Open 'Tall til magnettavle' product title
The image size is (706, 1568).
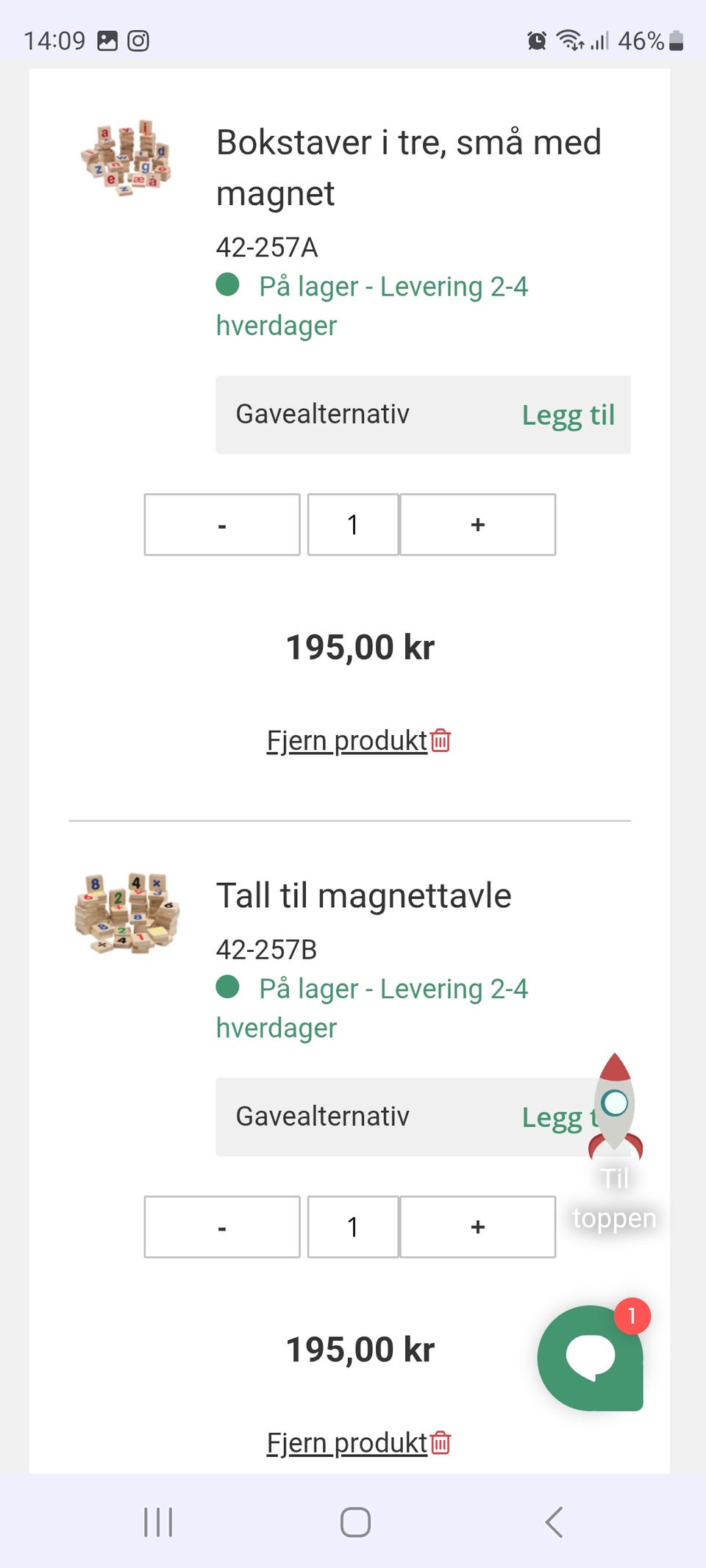[x=363, y=895]
